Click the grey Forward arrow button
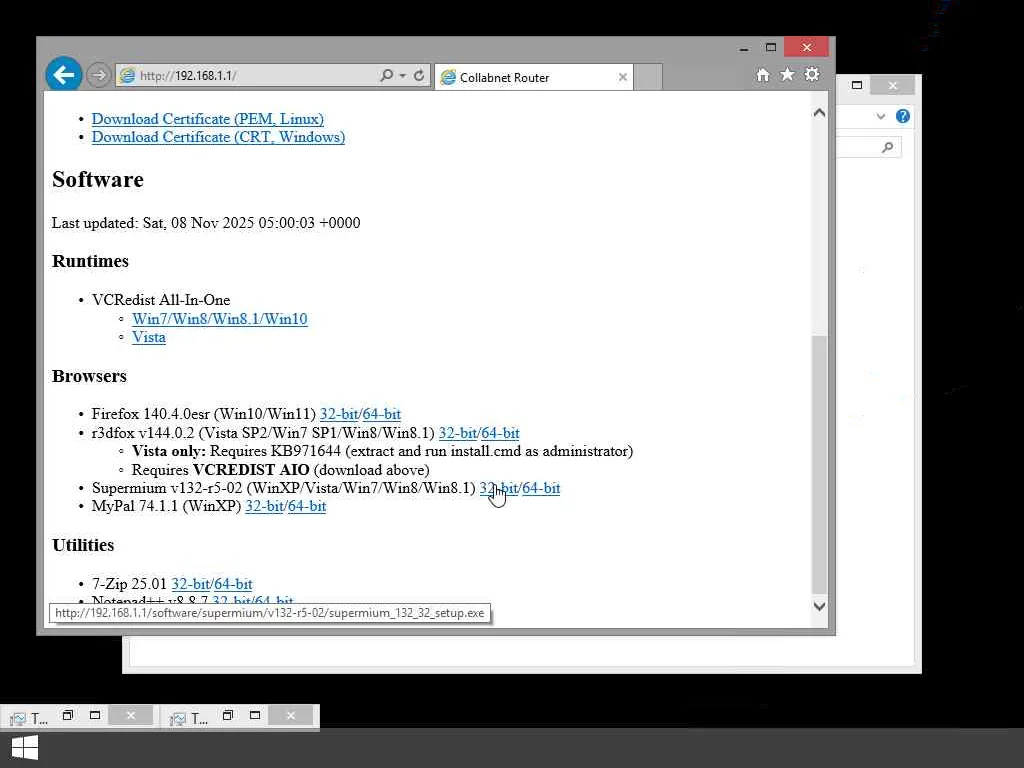 pos(99,75)
